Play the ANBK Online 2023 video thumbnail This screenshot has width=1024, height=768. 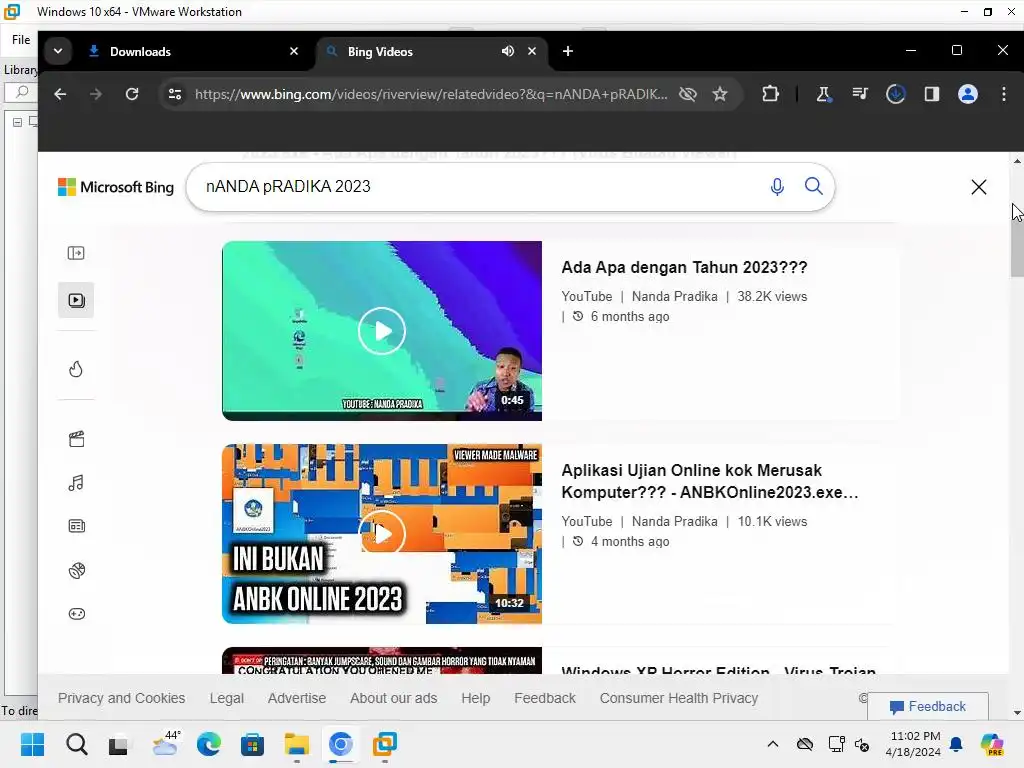tap(382, 534)
